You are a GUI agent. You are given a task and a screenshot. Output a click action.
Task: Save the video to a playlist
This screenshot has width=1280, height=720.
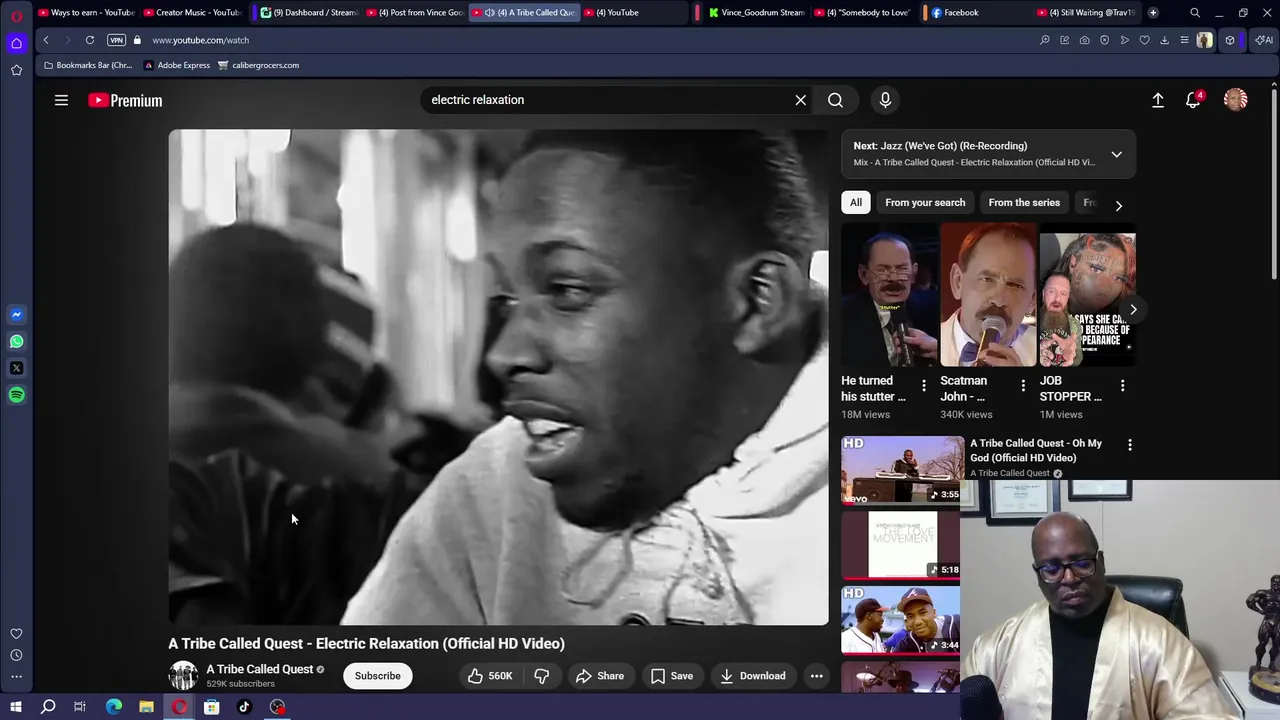[671, 676]
